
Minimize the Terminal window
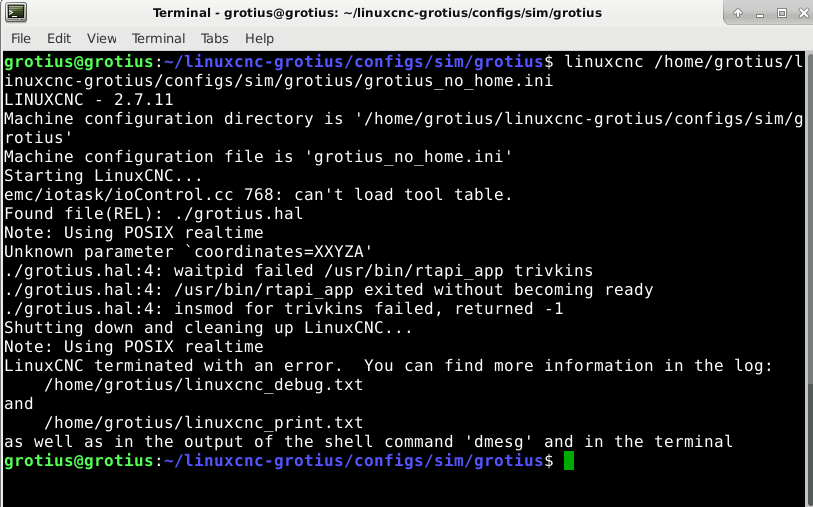[760, 13]
